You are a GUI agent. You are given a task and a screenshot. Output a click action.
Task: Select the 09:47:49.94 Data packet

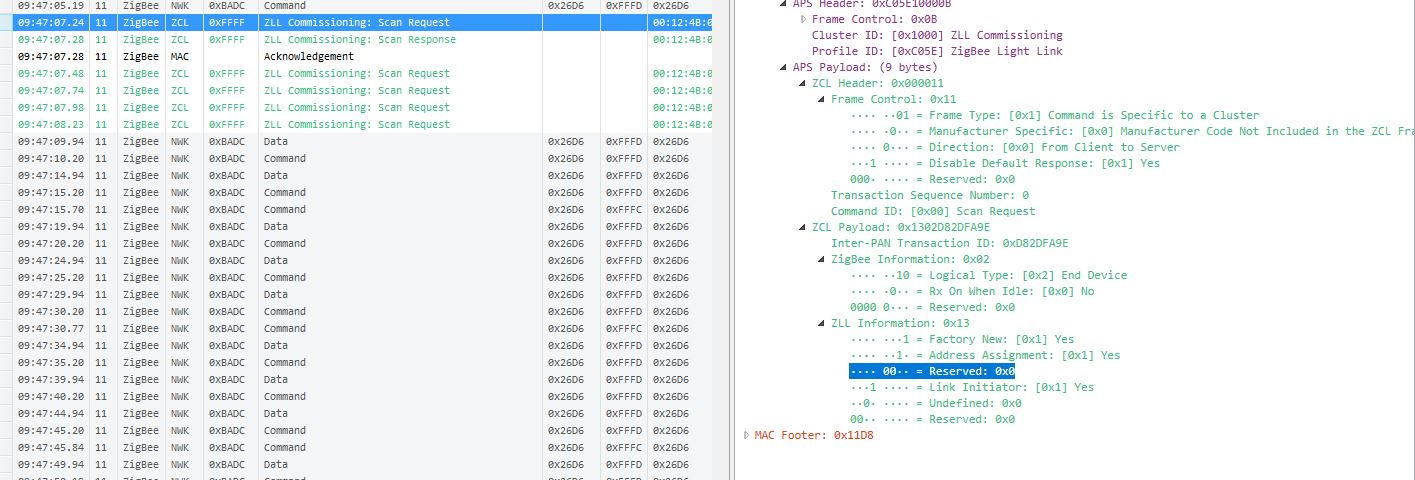[x=356, y=464]
